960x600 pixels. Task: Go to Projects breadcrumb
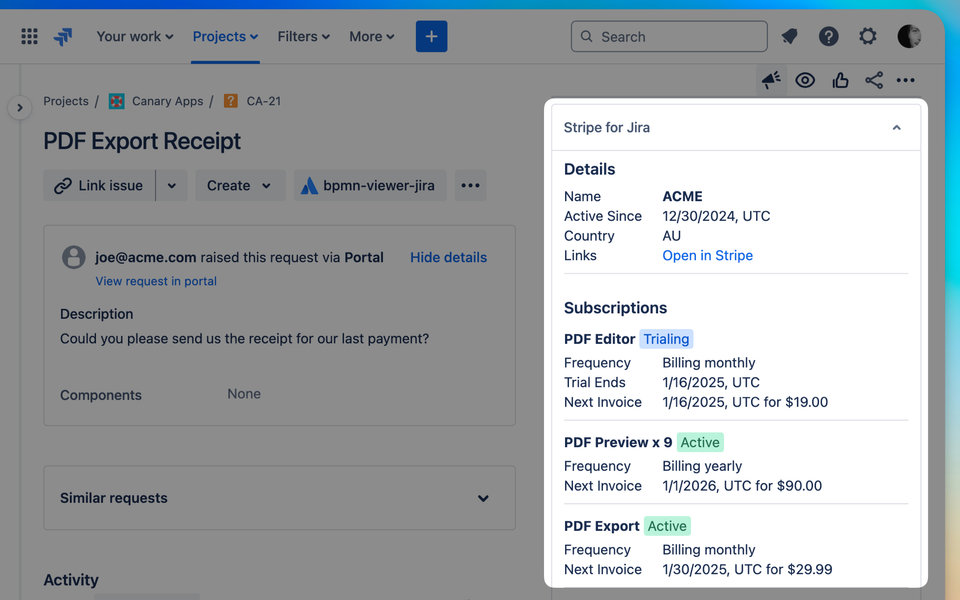pyautogui.click(x=66, y=101)
